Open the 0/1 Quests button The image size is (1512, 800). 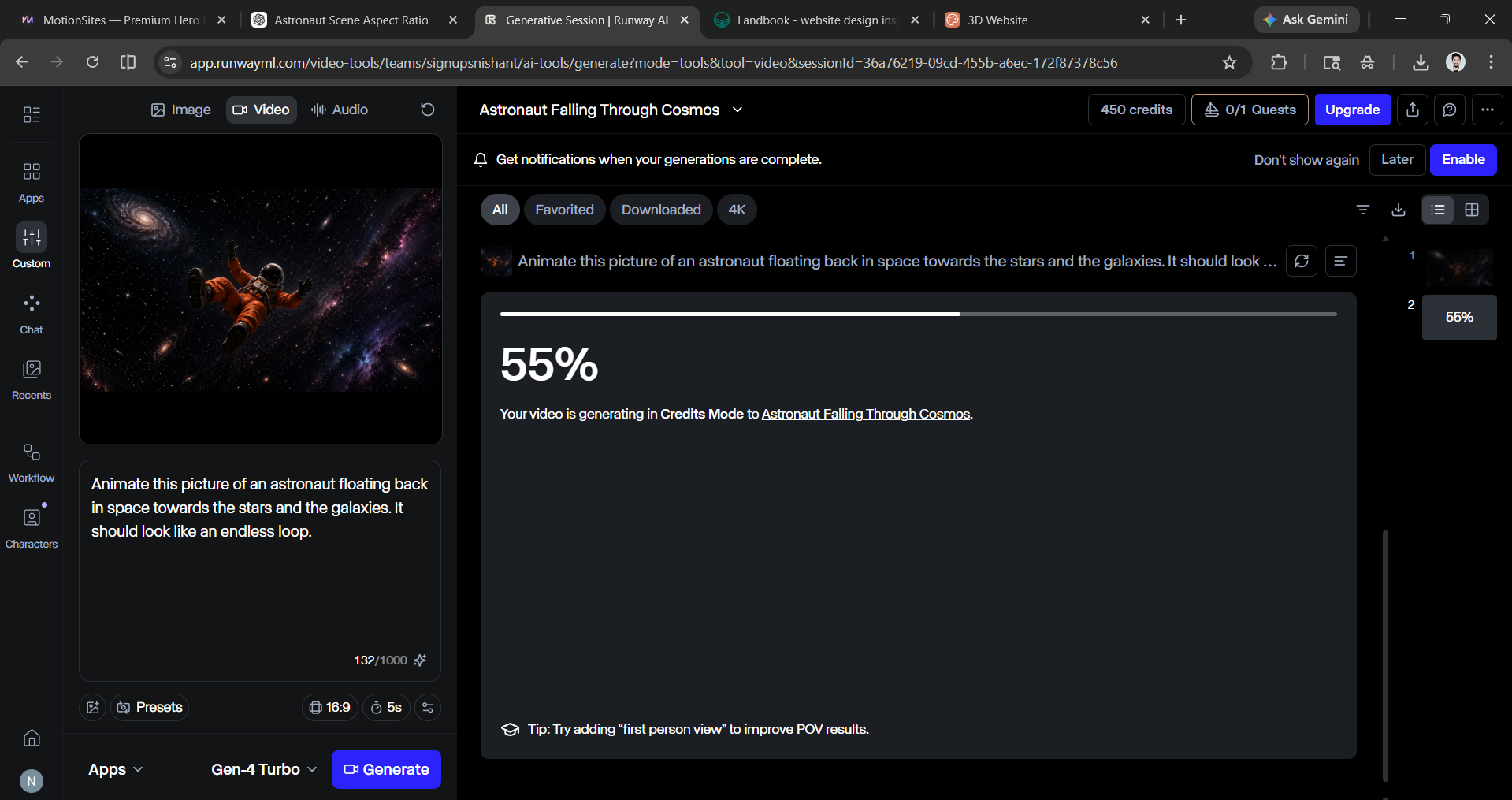pyautogui.click(x=1250, y=110)
